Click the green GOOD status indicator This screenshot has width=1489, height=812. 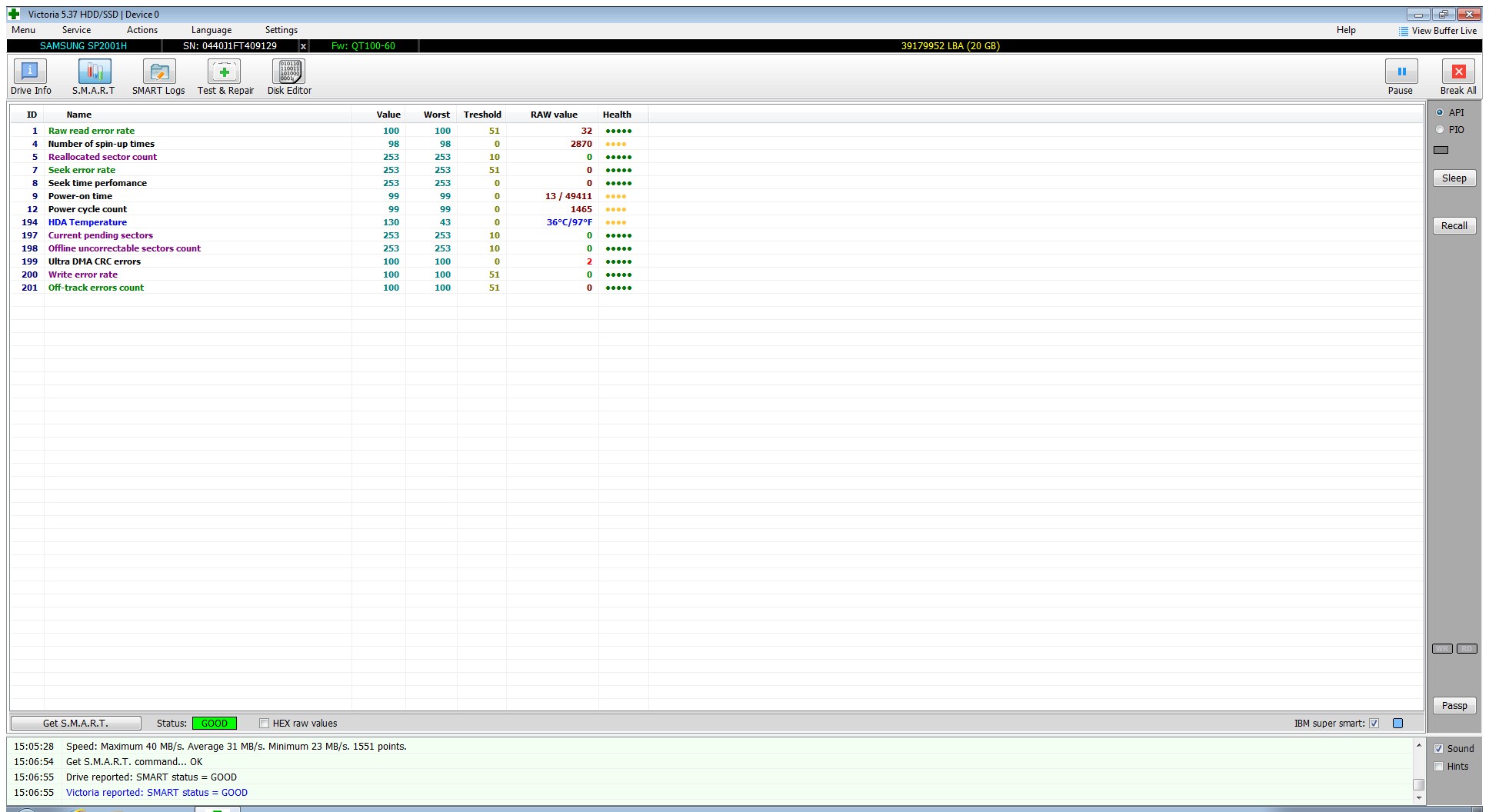214,723
